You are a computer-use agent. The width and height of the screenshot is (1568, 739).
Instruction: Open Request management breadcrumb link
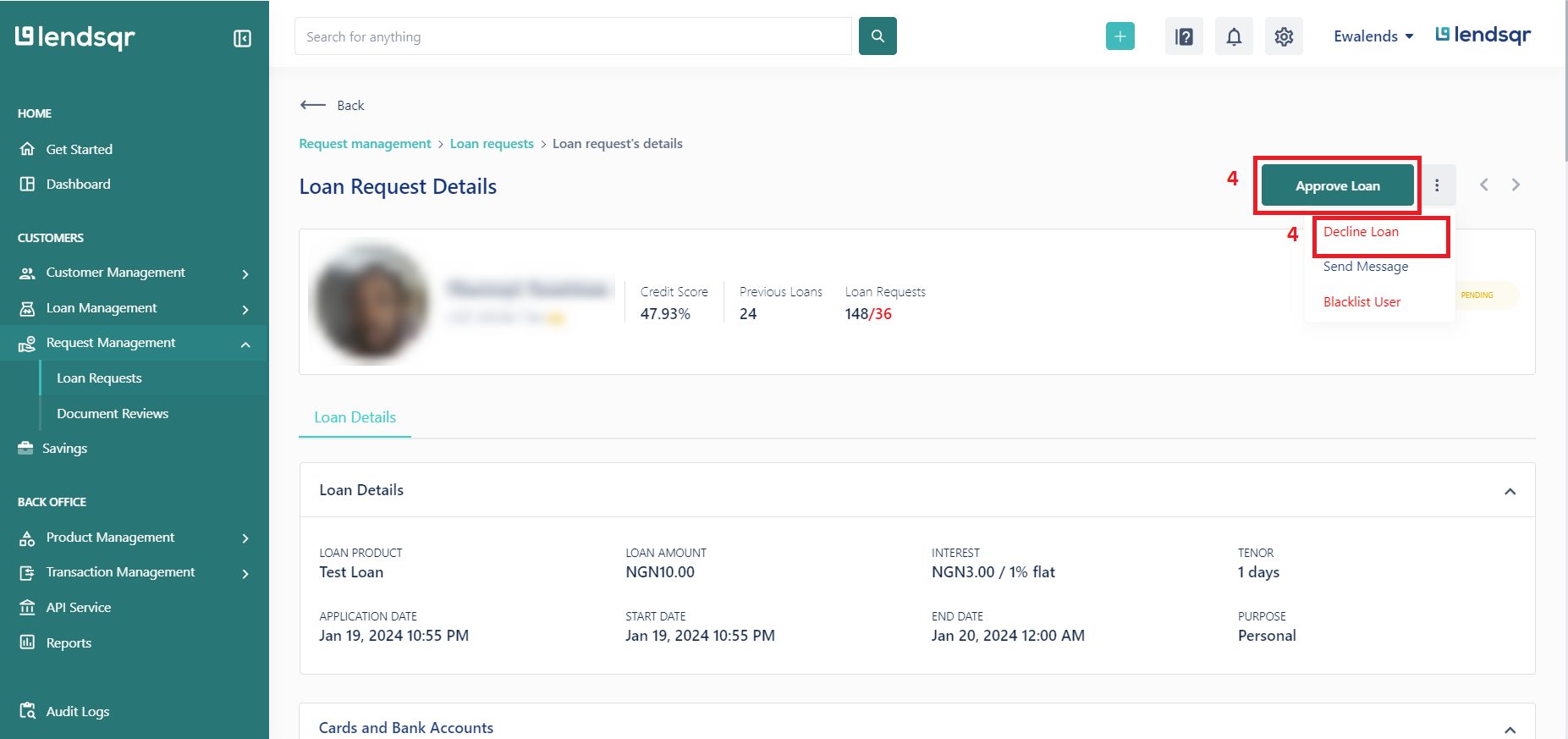[x=365, y=144]
